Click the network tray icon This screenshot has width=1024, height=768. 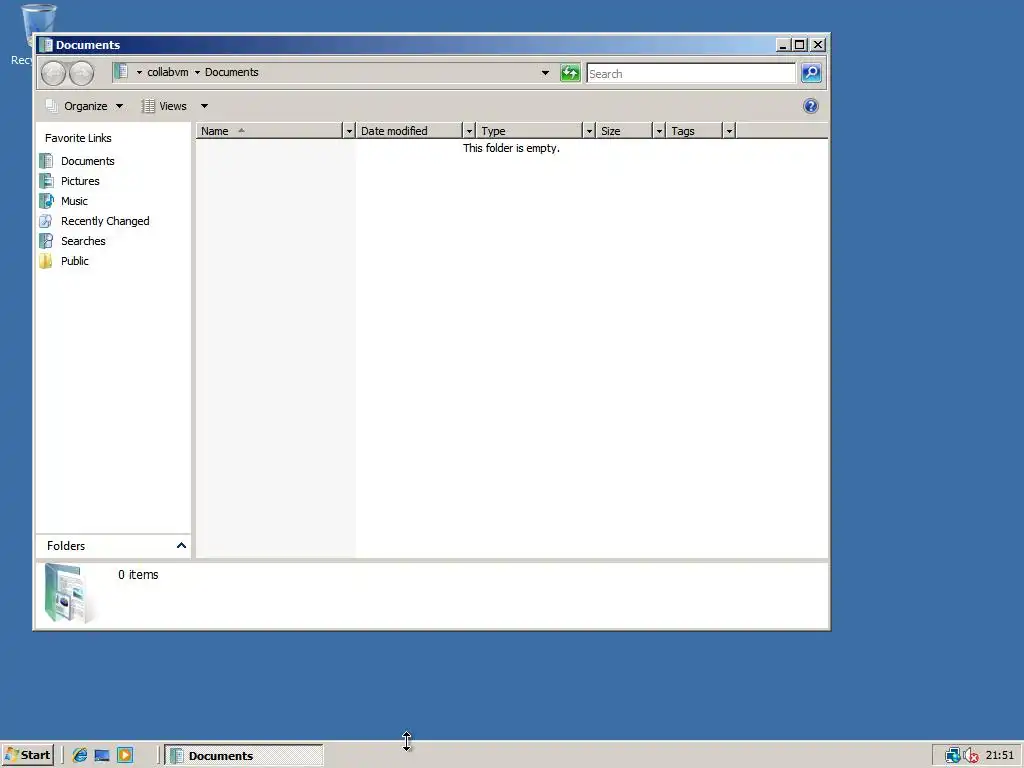(953, 756)
